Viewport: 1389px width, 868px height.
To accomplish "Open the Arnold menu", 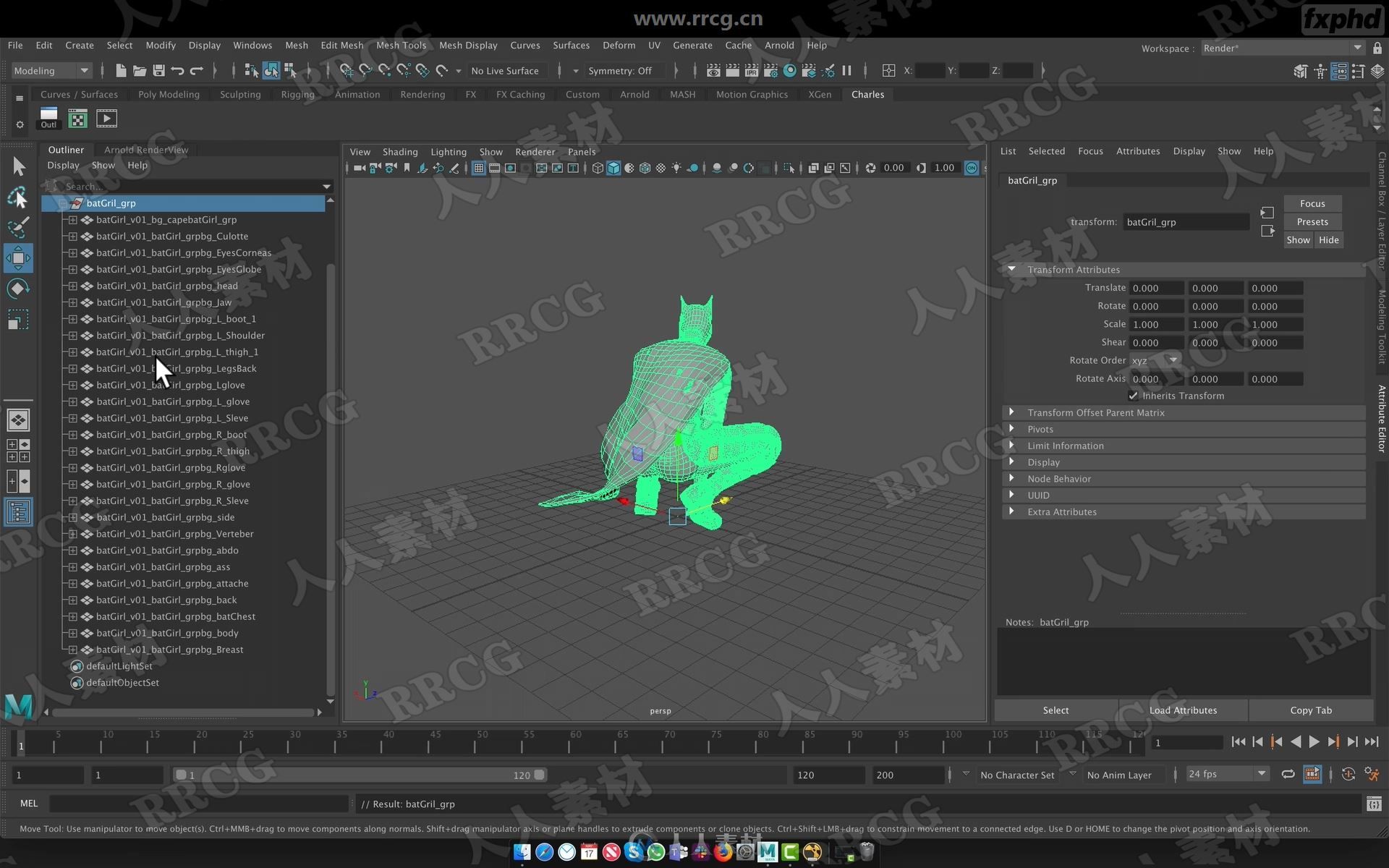I will pos(779,45).
